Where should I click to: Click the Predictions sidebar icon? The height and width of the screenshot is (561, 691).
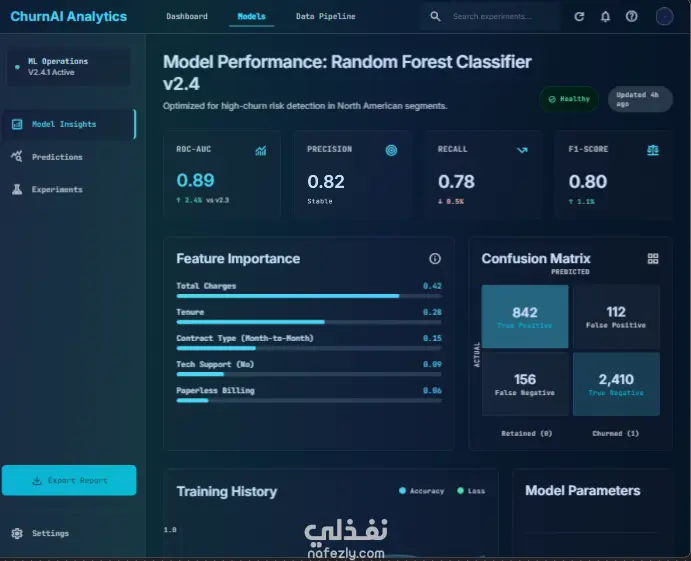point(17,156)
